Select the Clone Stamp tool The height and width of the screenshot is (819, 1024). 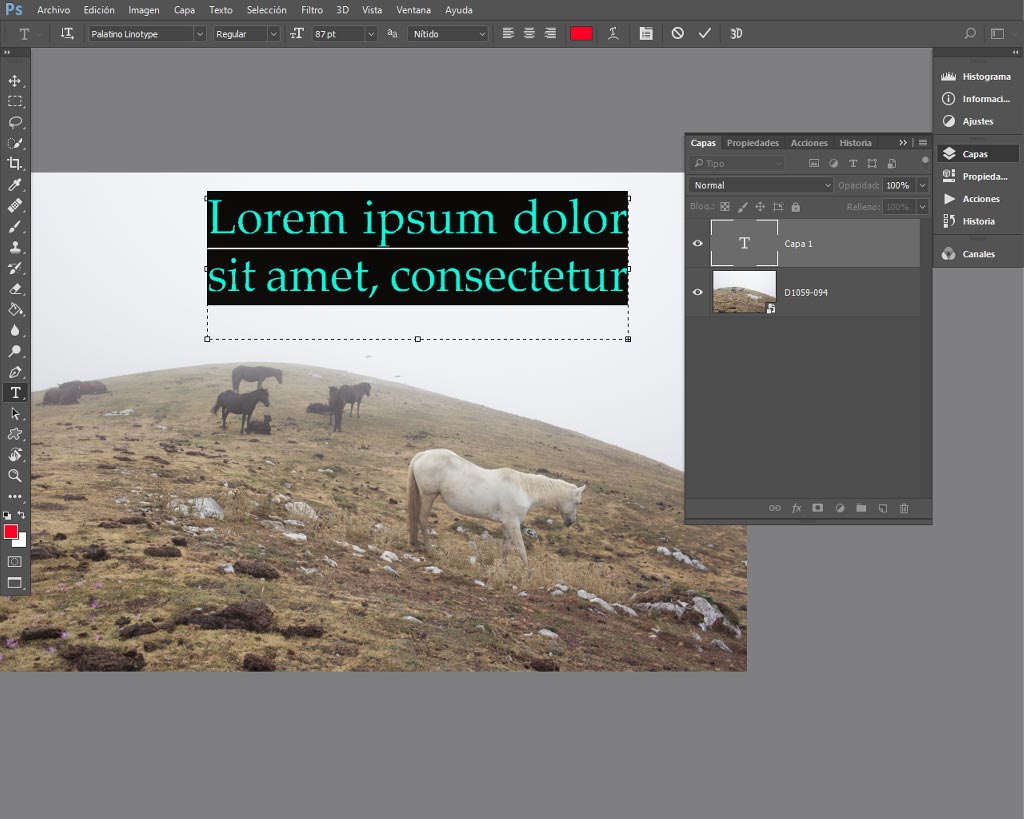tap(14, 247)
